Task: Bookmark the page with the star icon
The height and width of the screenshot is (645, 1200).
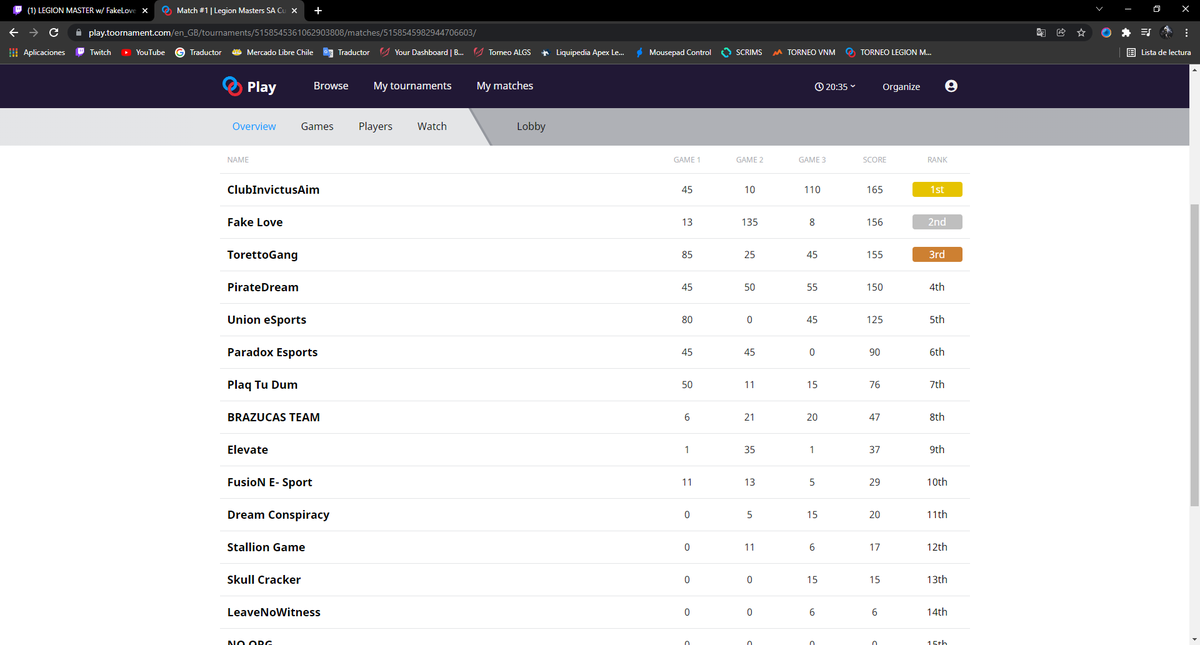Action: (1081, 32)
